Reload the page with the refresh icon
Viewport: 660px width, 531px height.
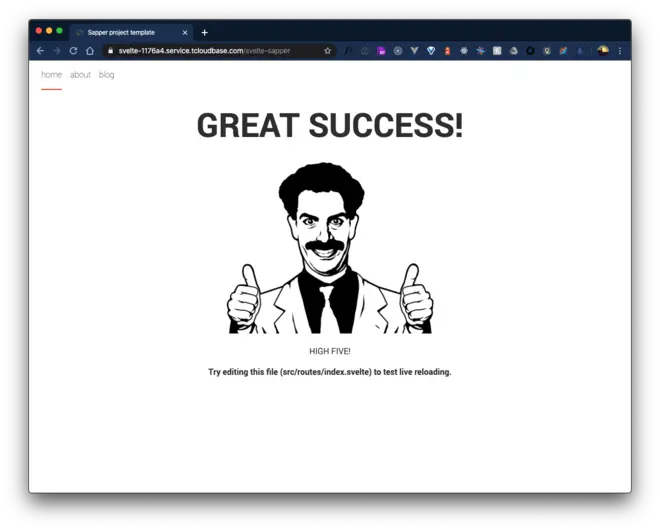click(73, 51)
